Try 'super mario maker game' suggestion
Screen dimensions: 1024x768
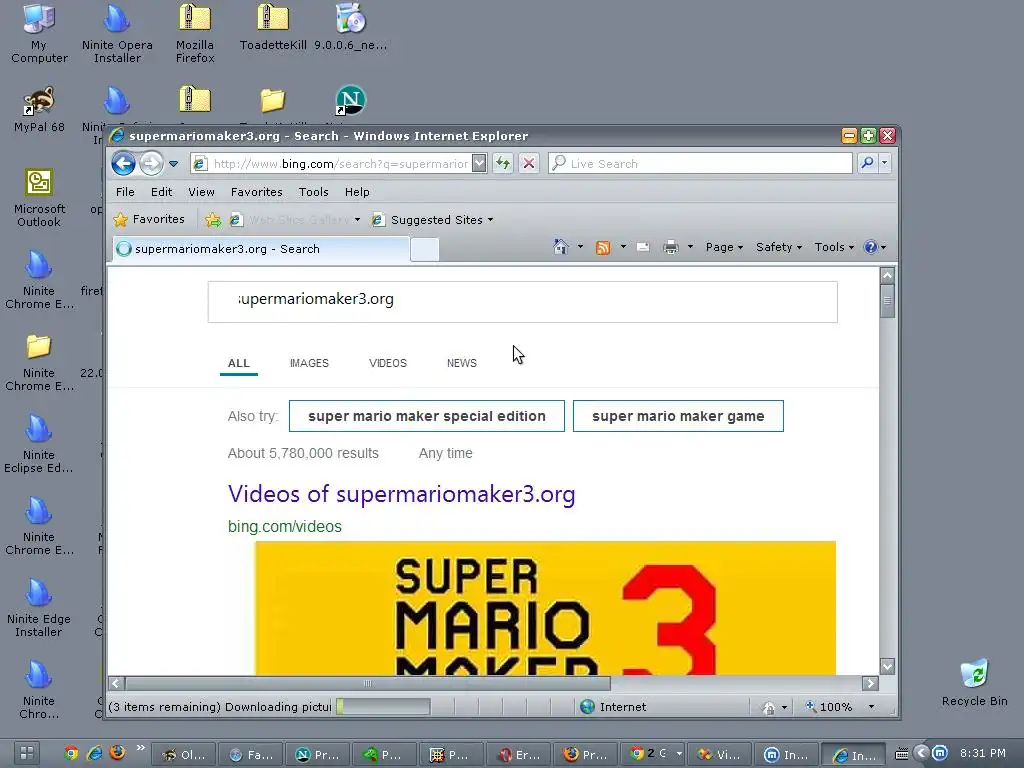click(x=678, y=416)
